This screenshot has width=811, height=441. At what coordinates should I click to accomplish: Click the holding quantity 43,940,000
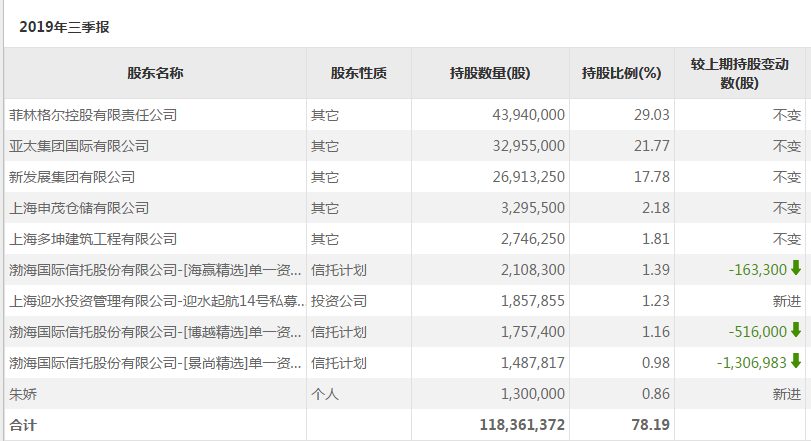[x=529, y=115]
